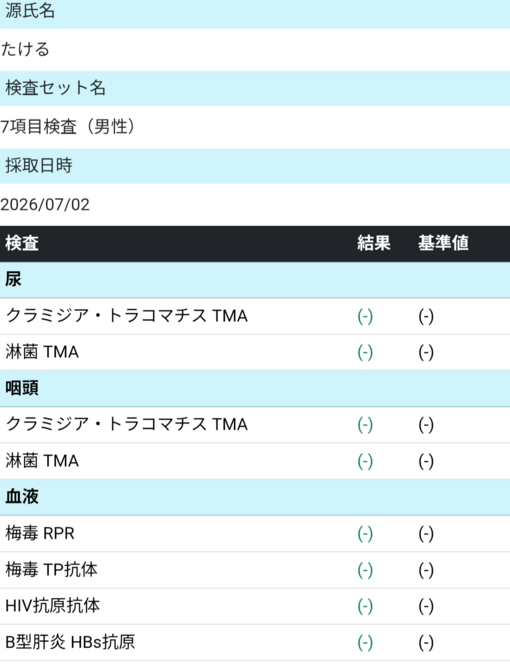Click the B型肝炎 HBs抗原 result
Viewport: 510px width, 666px height.
click(x=365, y=643)
